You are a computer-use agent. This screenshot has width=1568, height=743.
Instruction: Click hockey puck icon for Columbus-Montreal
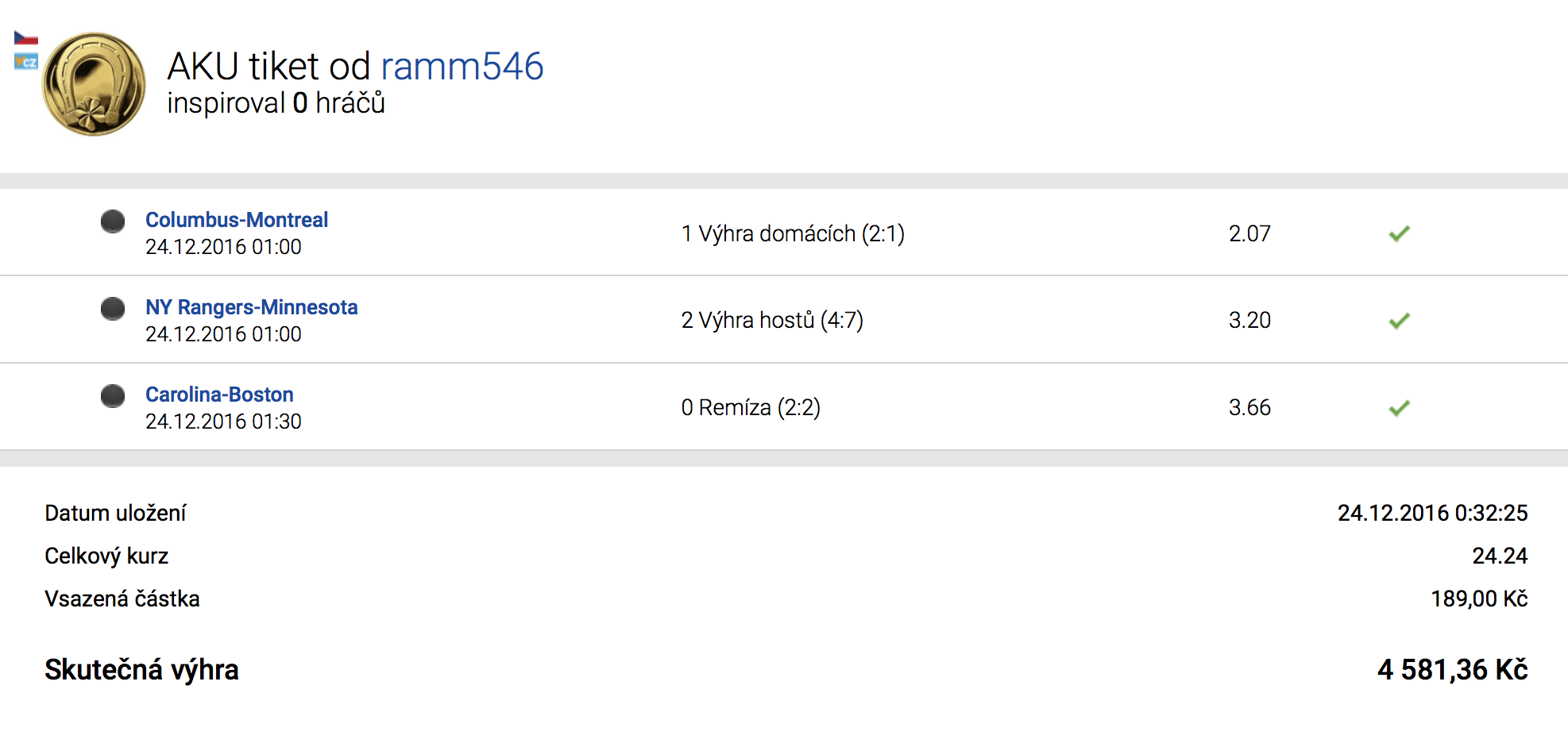point(113,221)
